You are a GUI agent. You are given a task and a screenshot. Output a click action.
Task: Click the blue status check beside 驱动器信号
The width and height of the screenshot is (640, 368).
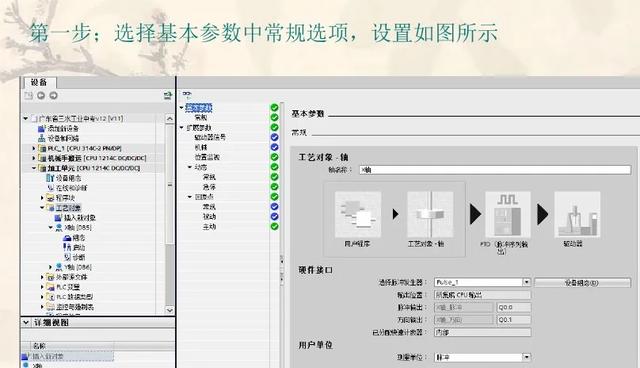pyautogui.click(x=274, y=137)
